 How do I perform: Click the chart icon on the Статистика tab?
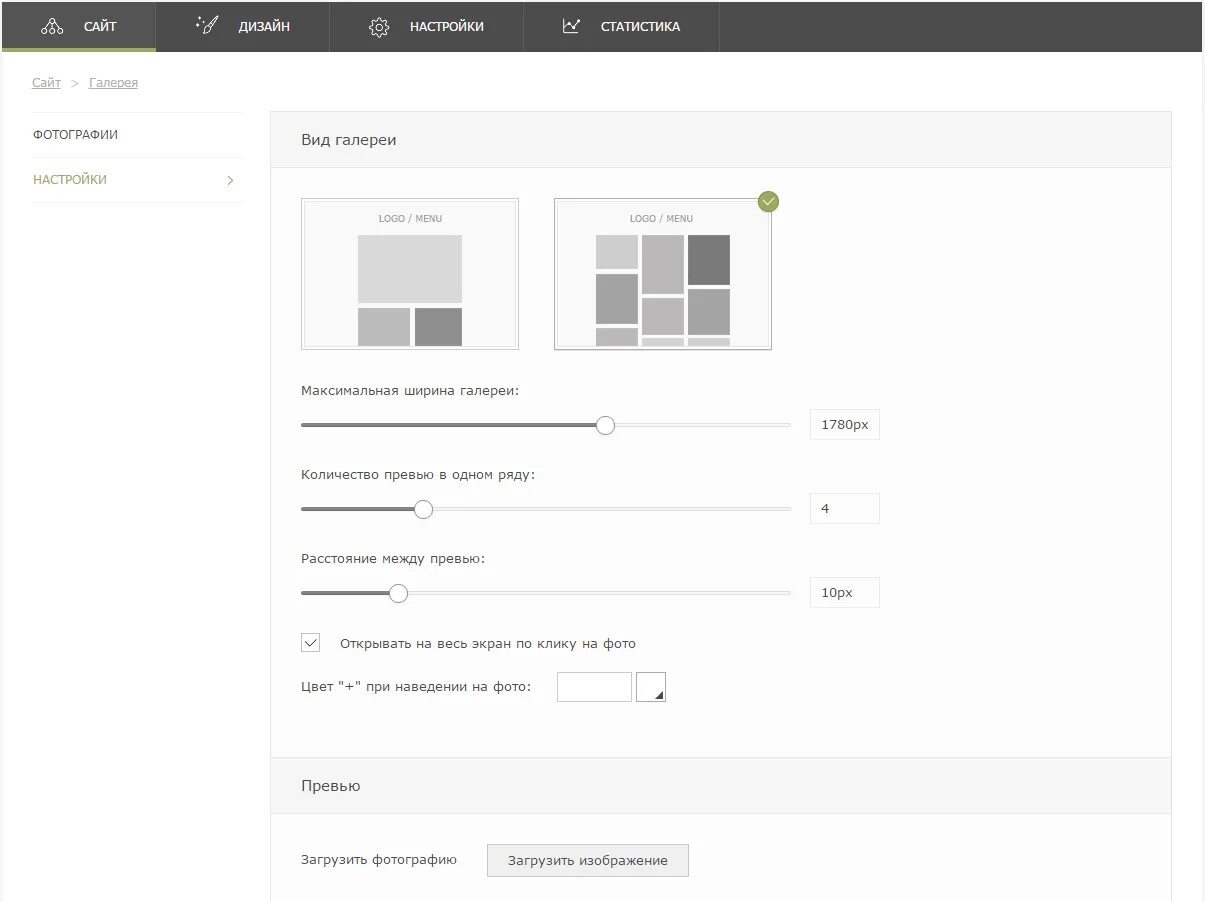pos(571,26)
